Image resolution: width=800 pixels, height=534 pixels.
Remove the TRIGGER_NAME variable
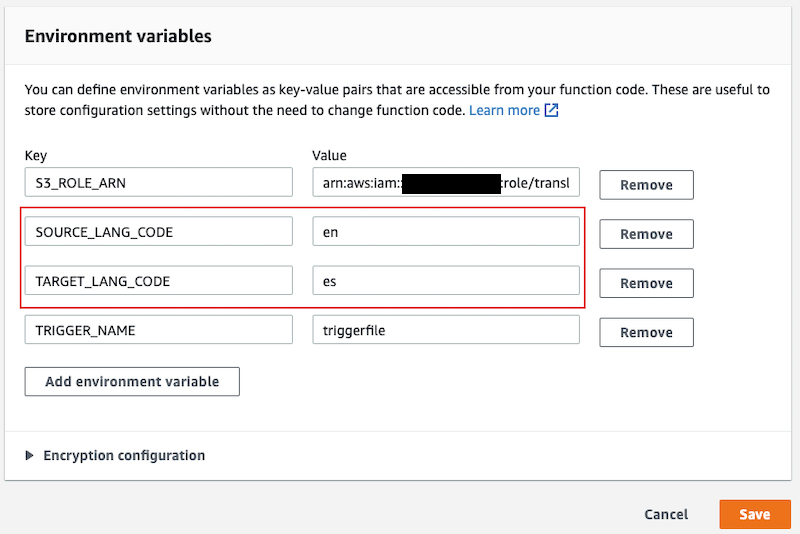click(646, 333)
